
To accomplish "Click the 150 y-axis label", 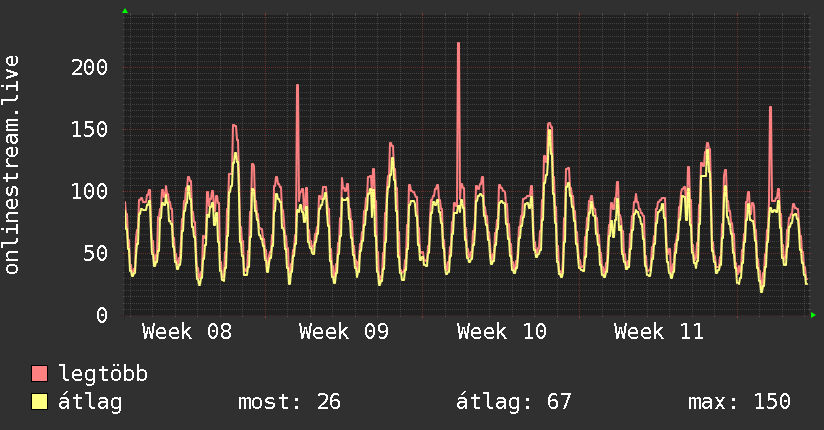I will [89, 129].
